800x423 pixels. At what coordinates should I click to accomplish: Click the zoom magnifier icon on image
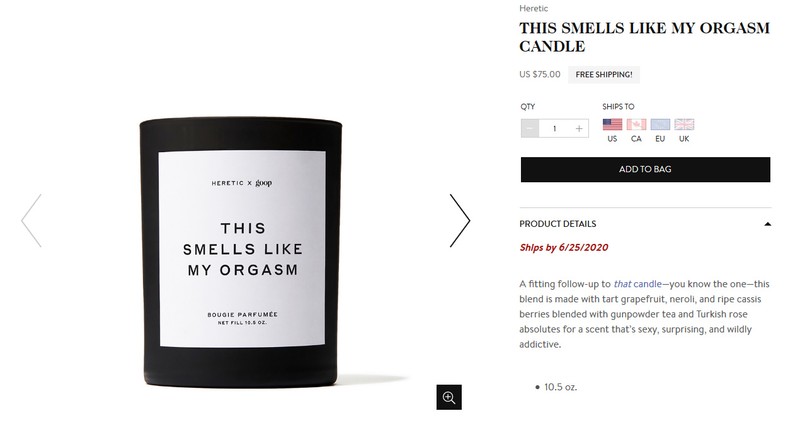tap(449, 397)
